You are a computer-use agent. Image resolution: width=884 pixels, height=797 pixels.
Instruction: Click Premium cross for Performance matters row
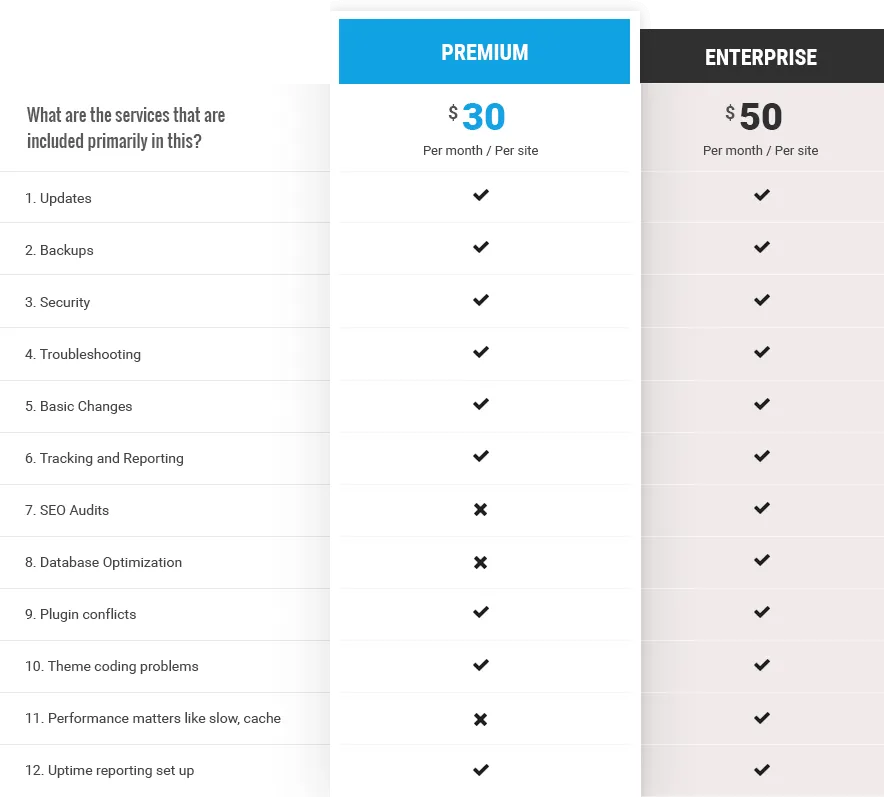[480, 719]
